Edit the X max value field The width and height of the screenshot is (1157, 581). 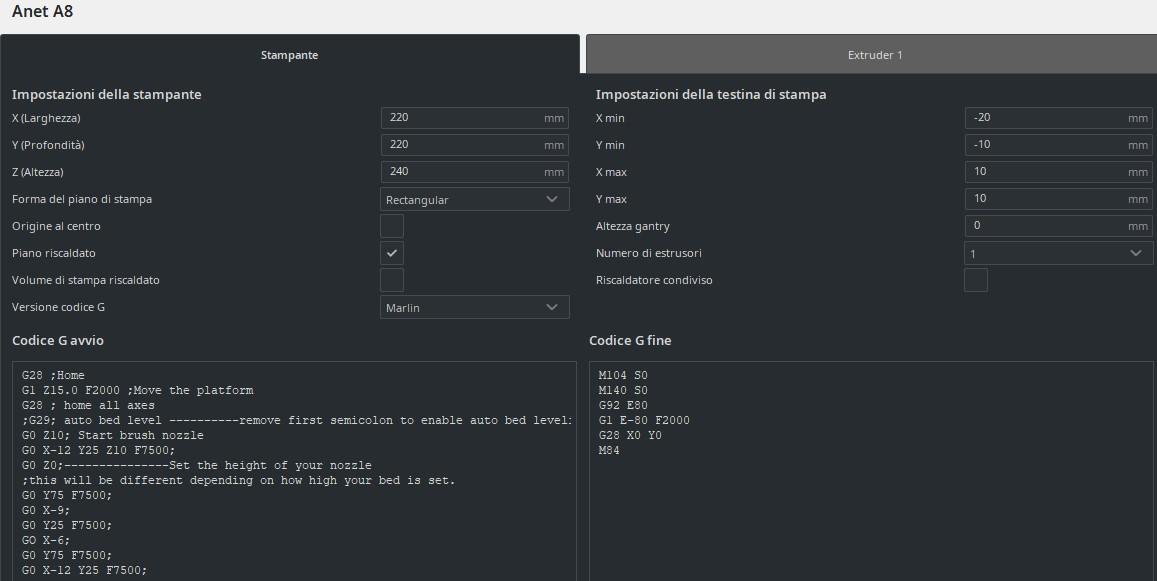(x=1058, y=172)
